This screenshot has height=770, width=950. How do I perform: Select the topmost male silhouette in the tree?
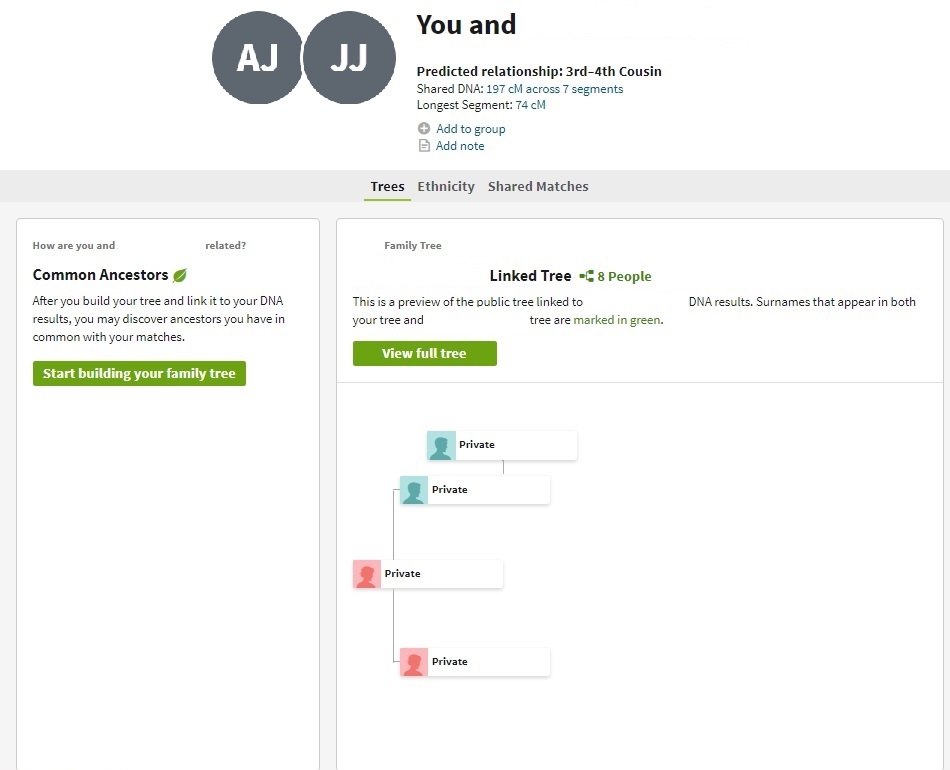coord(441,446)
